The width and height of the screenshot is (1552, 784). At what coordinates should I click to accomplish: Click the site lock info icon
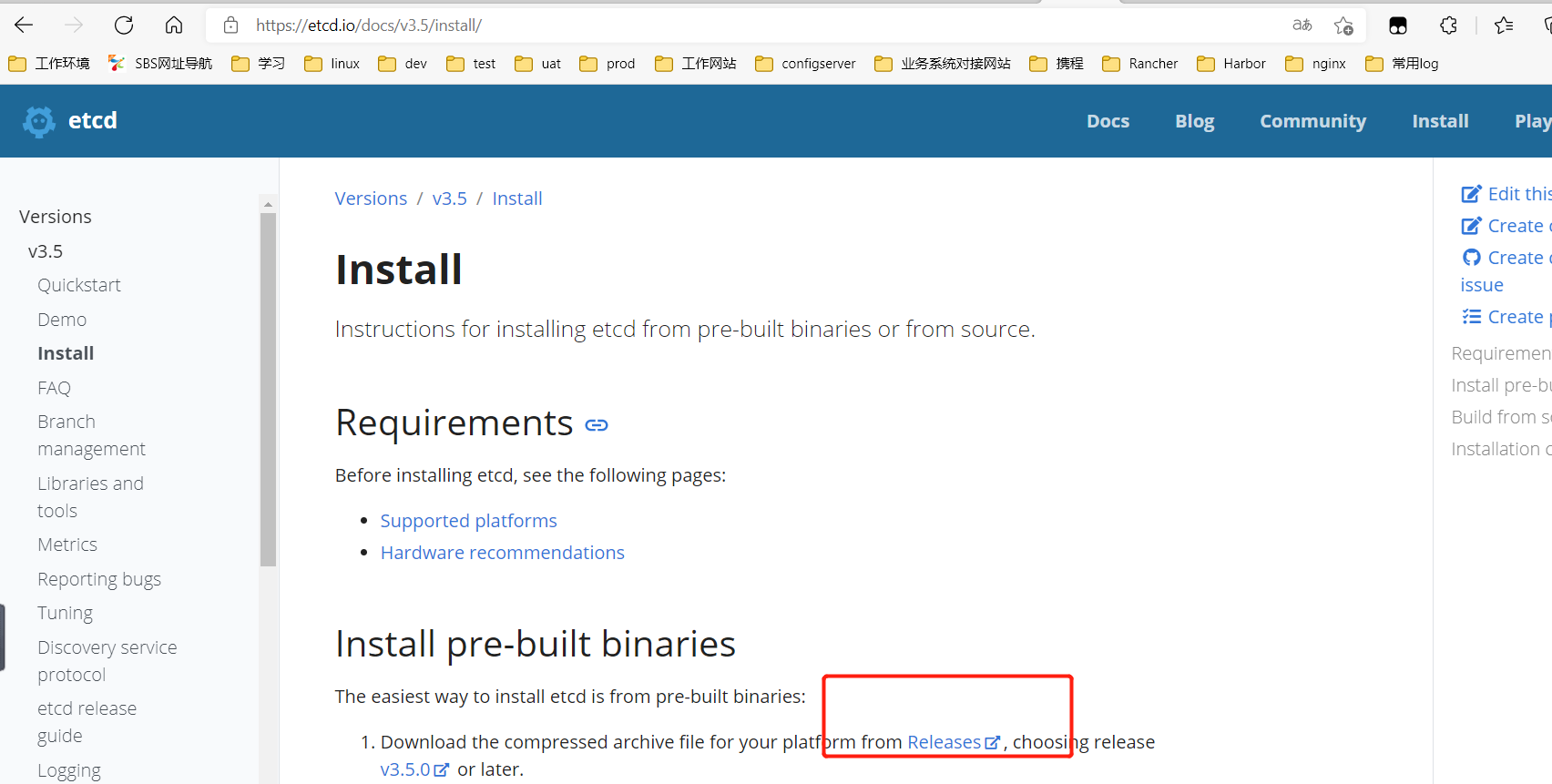231,25
